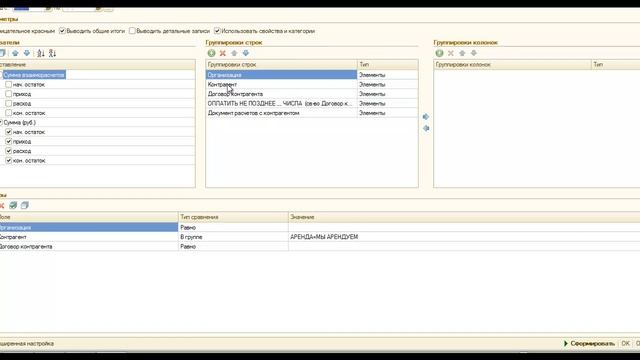Enable 'Выводить детальные записи' checkbox

click(x=132, y=31)
